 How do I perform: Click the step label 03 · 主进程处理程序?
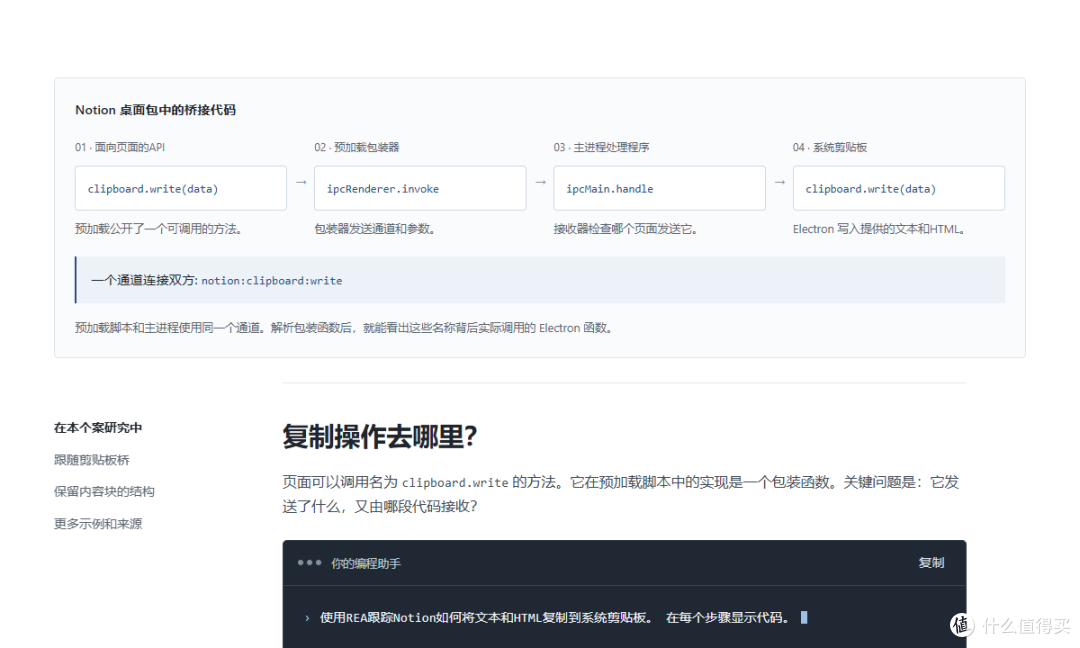click(x=601, y=147)
